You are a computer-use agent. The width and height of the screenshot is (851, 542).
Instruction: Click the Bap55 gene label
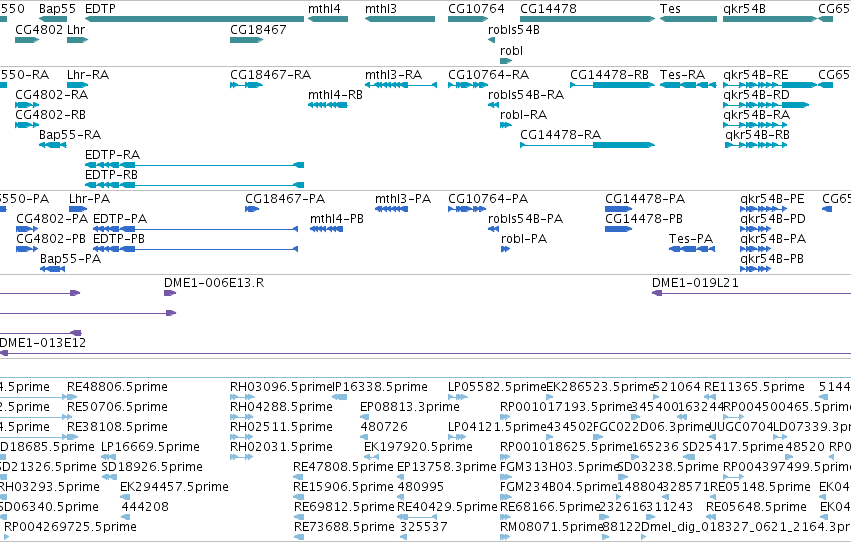(x=57, y=9)
